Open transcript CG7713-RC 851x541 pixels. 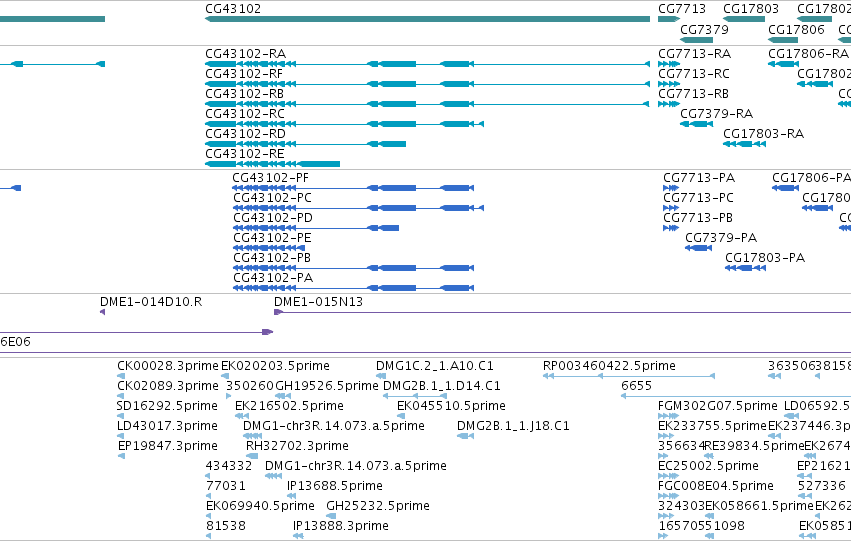694,74
